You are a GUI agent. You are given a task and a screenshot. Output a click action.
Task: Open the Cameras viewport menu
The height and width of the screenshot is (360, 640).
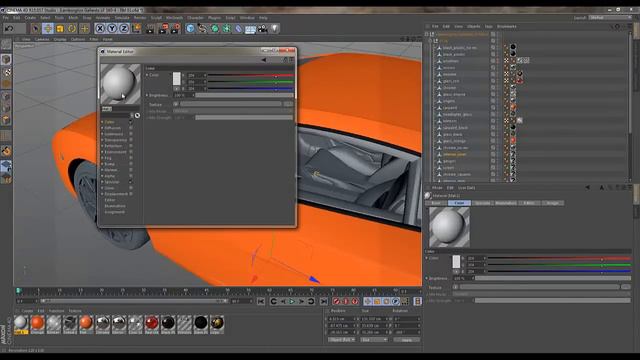42,40
